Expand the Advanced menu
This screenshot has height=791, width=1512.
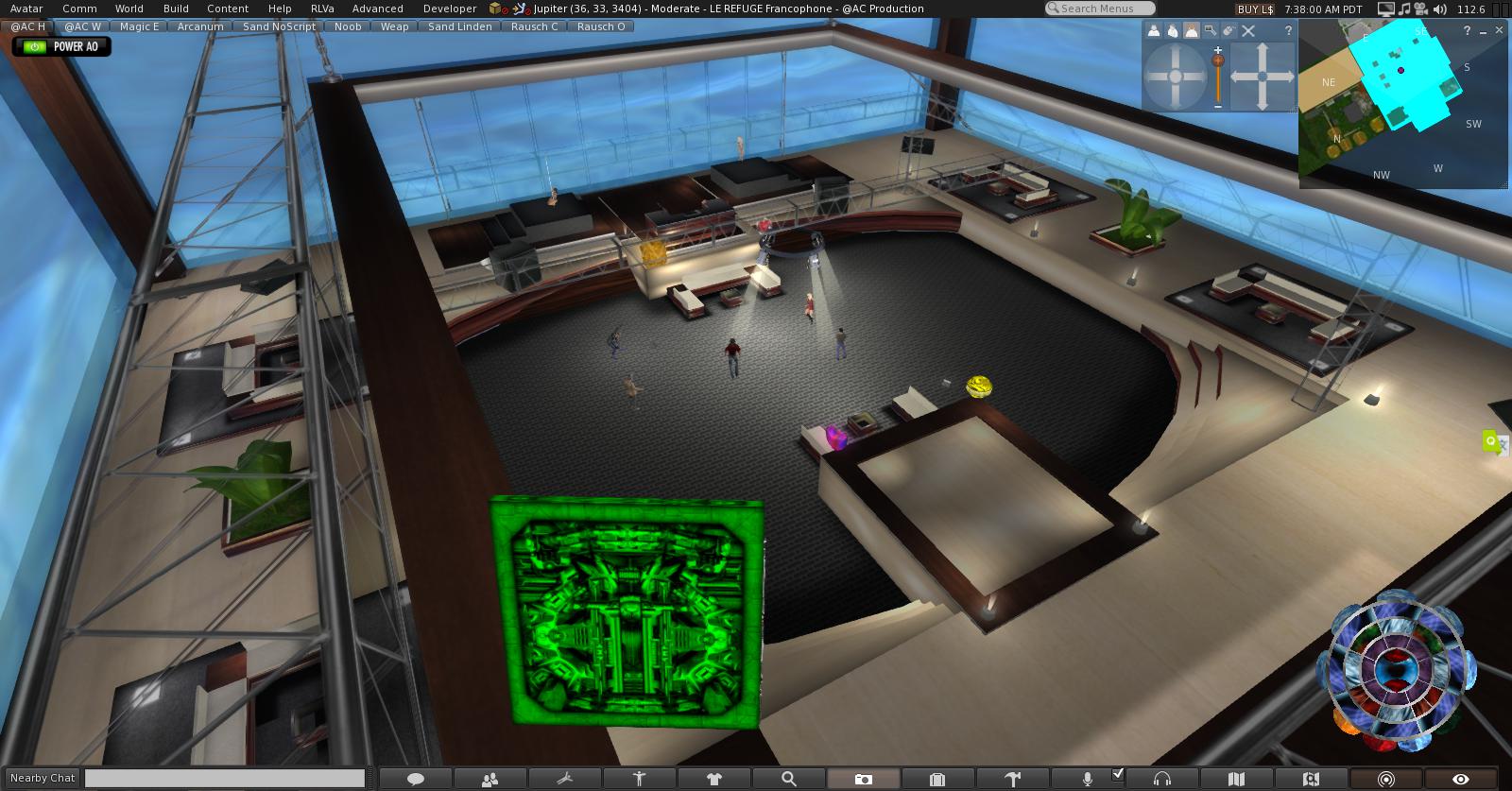tap(377, 9)
